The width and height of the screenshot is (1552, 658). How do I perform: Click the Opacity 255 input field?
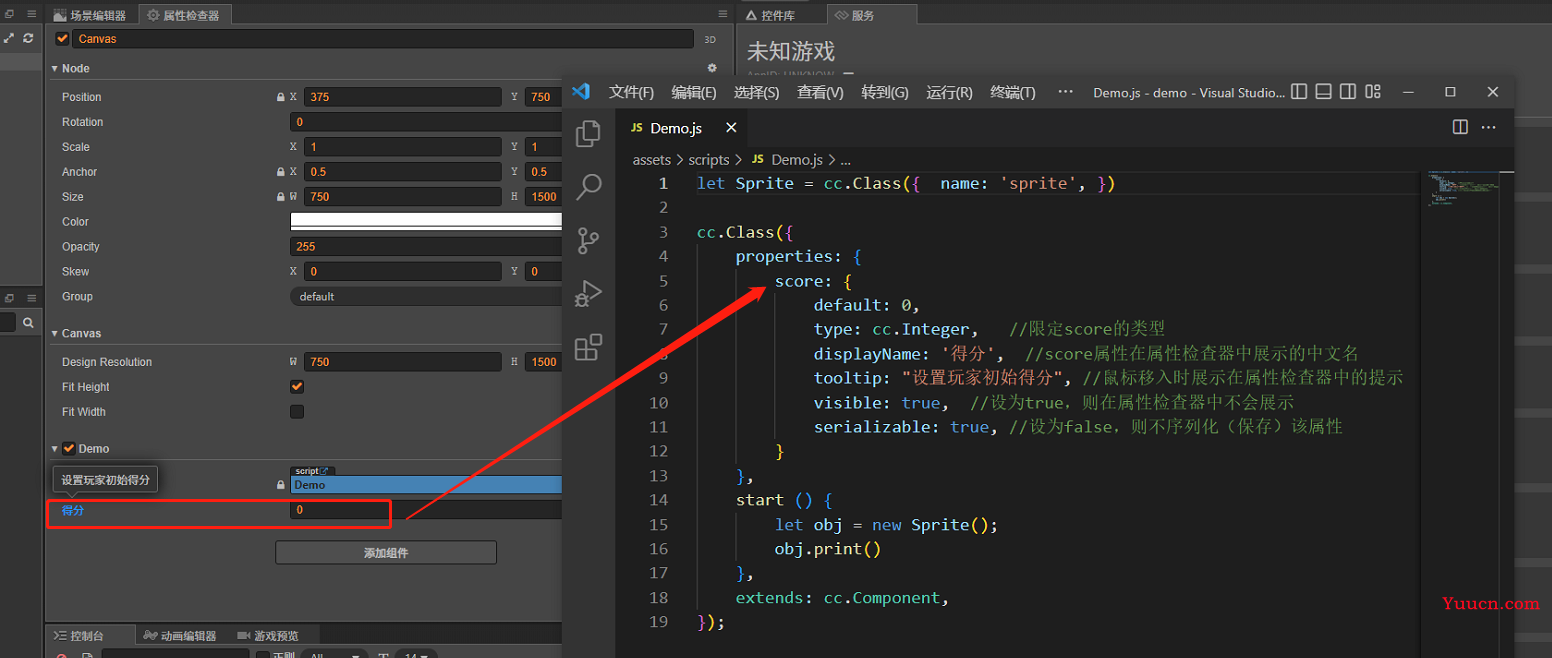click(x=427, y=247)
